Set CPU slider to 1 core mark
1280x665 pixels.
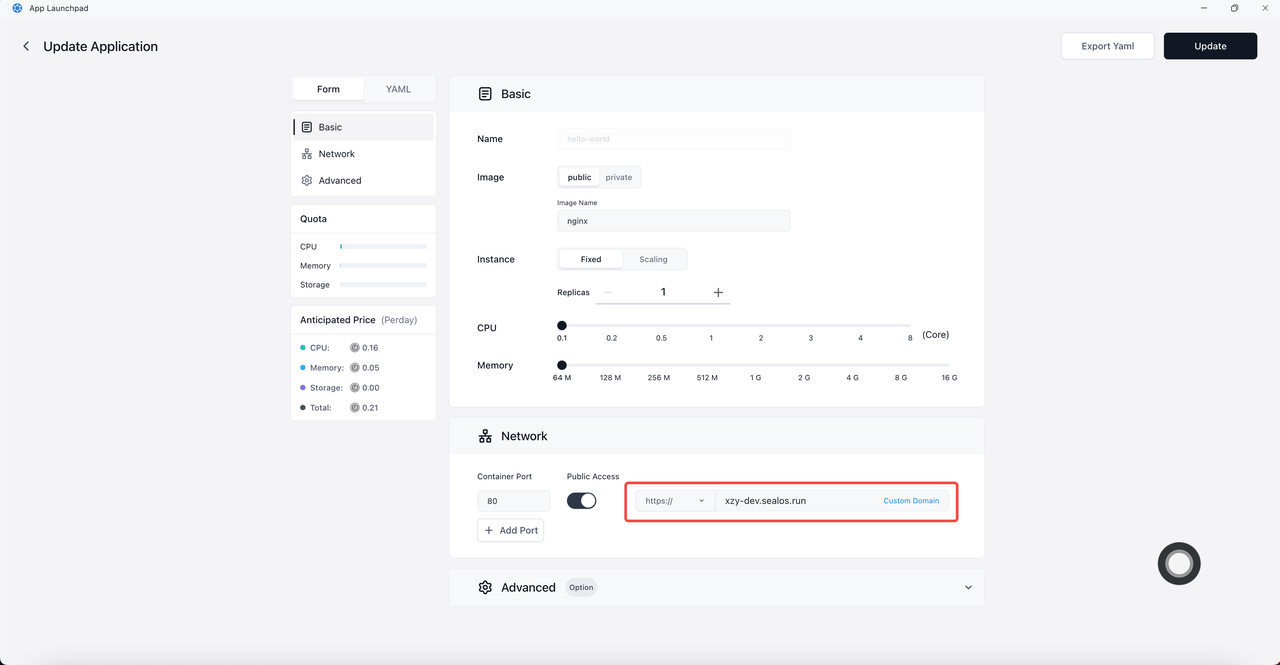point(711,325)
